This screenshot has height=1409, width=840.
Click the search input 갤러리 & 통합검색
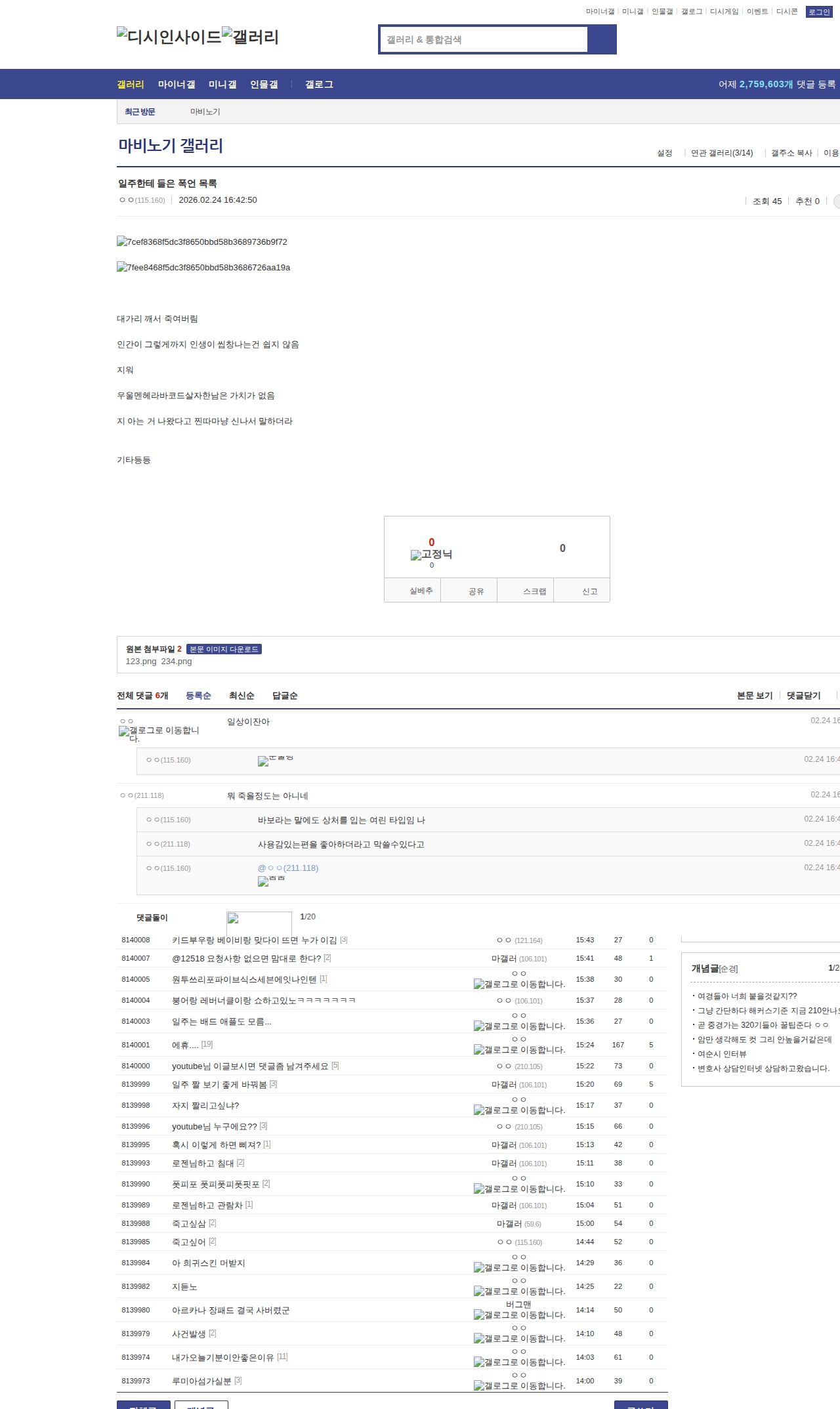click(x=484, y=39)
